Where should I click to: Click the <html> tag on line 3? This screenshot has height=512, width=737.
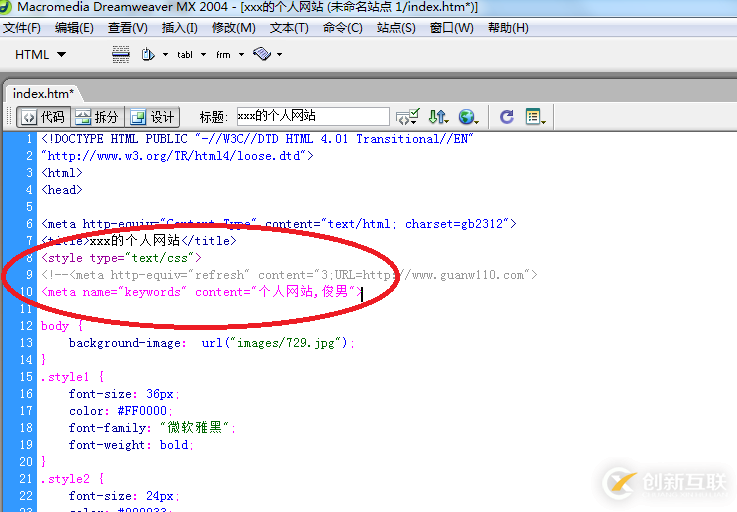pyautogui.click(x=62, y=173)
